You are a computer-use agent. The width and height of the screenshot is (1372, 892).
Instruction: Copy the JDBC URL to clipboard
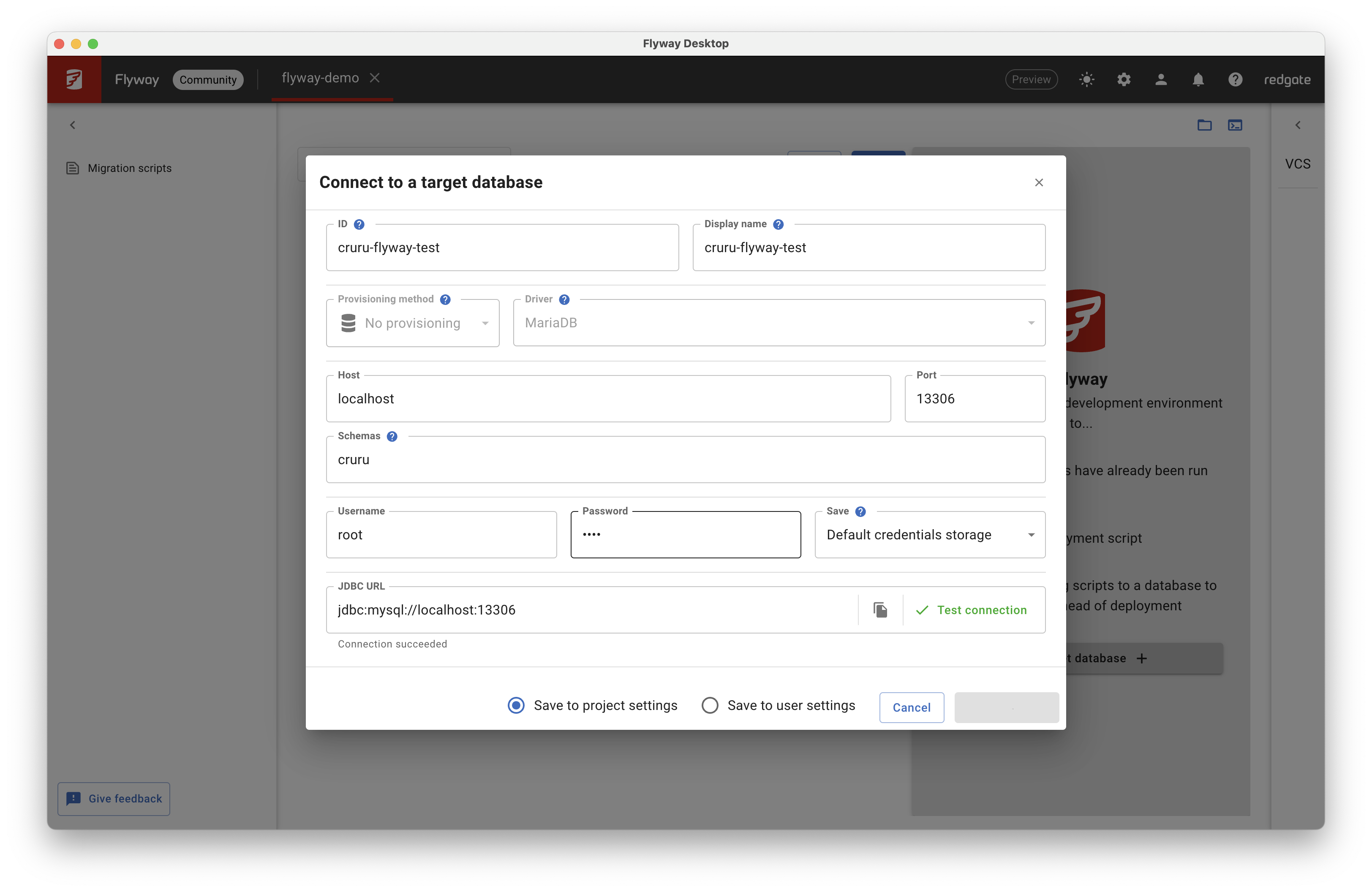tap(880, 609)
